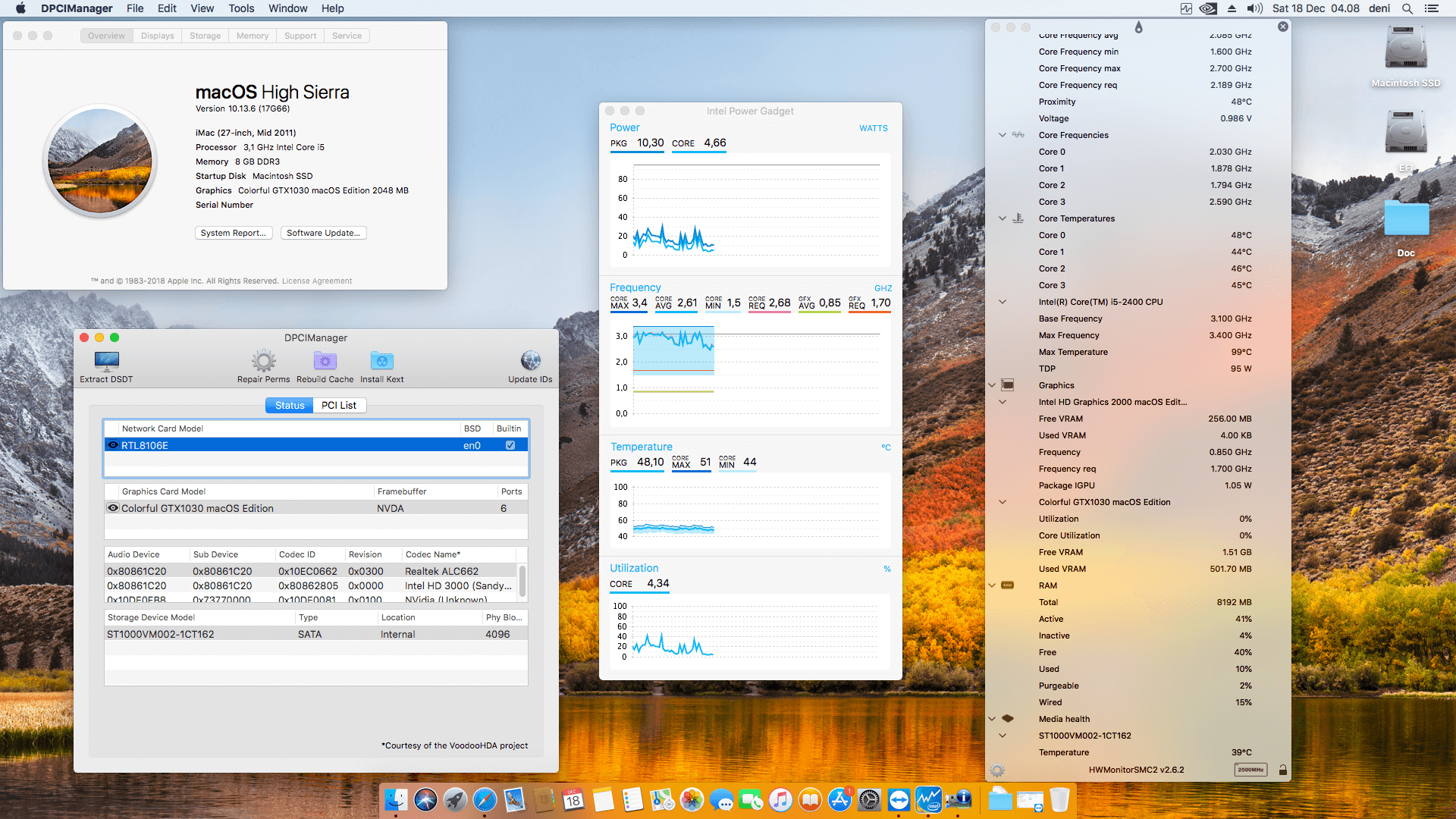Open Trash in the Dock
Screen dimensions: 1456x819
pos(1059,799)
